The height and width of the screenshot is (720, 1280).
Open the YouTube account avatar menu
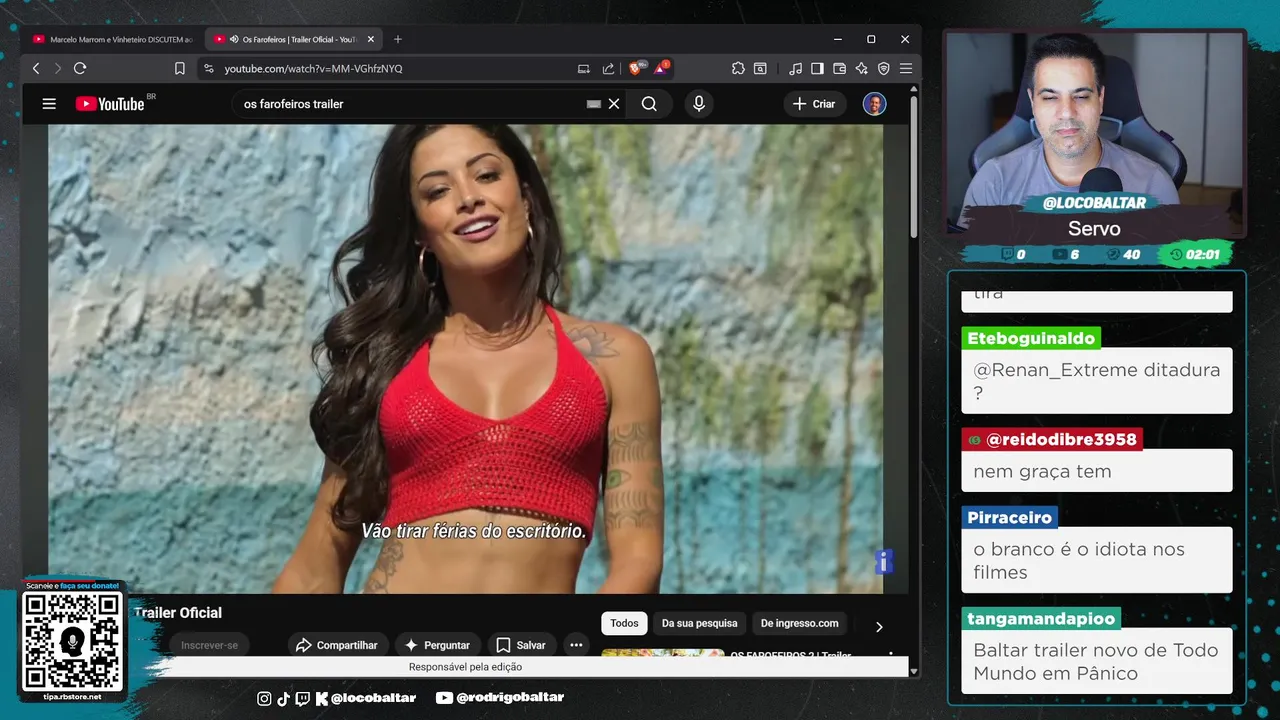[874, 104]
